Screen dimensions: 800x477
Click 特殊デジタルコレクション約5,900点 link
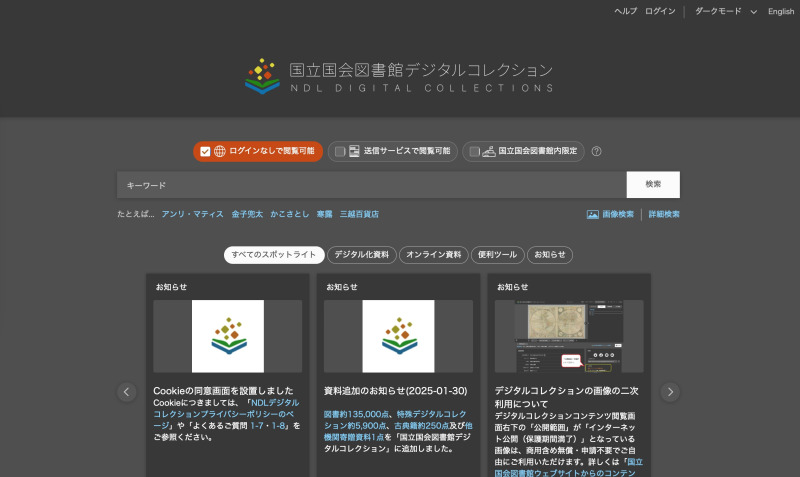396,420
